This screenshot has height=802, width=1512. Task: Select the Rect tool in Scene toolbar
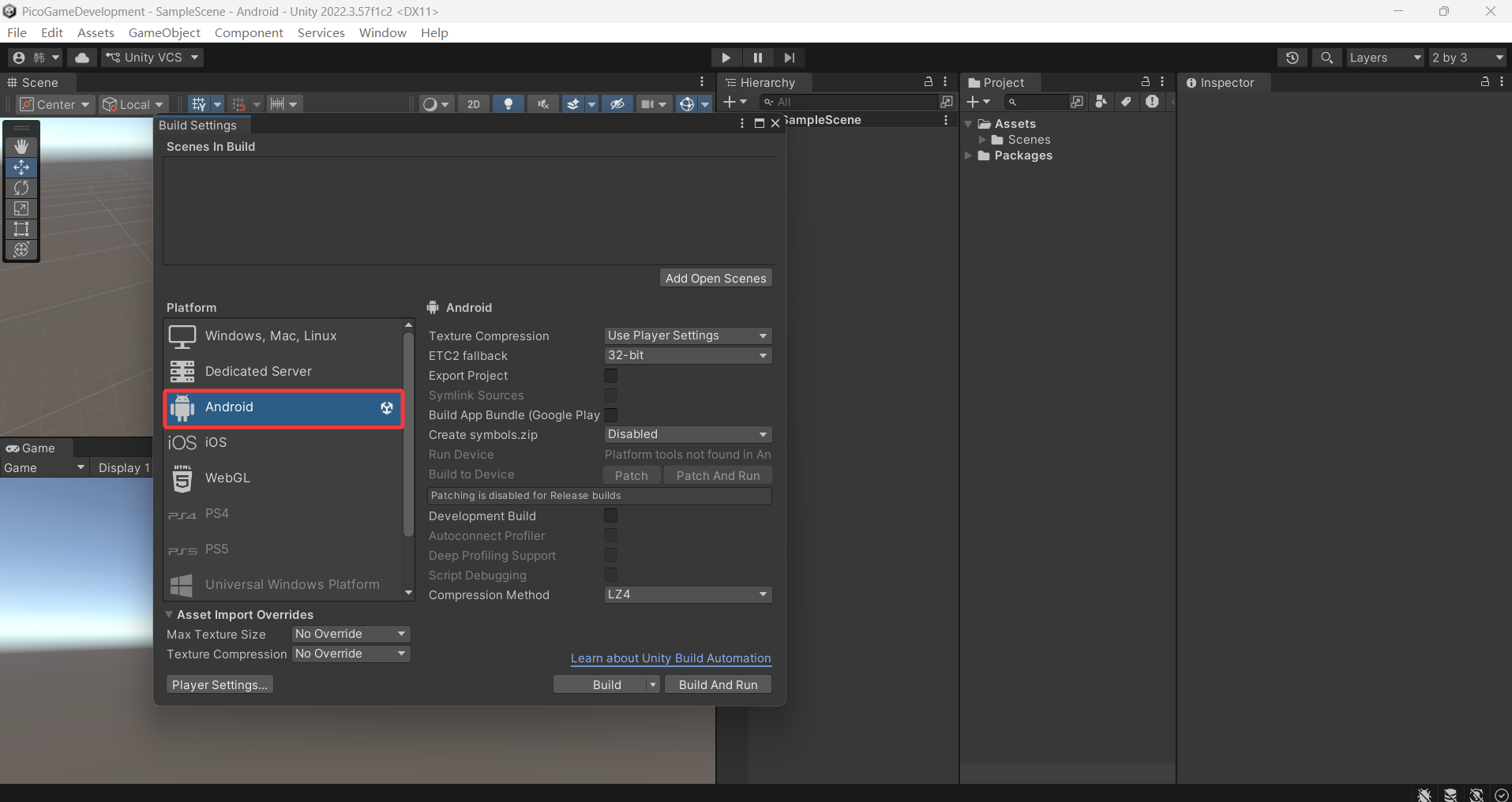tap(21, 229)
